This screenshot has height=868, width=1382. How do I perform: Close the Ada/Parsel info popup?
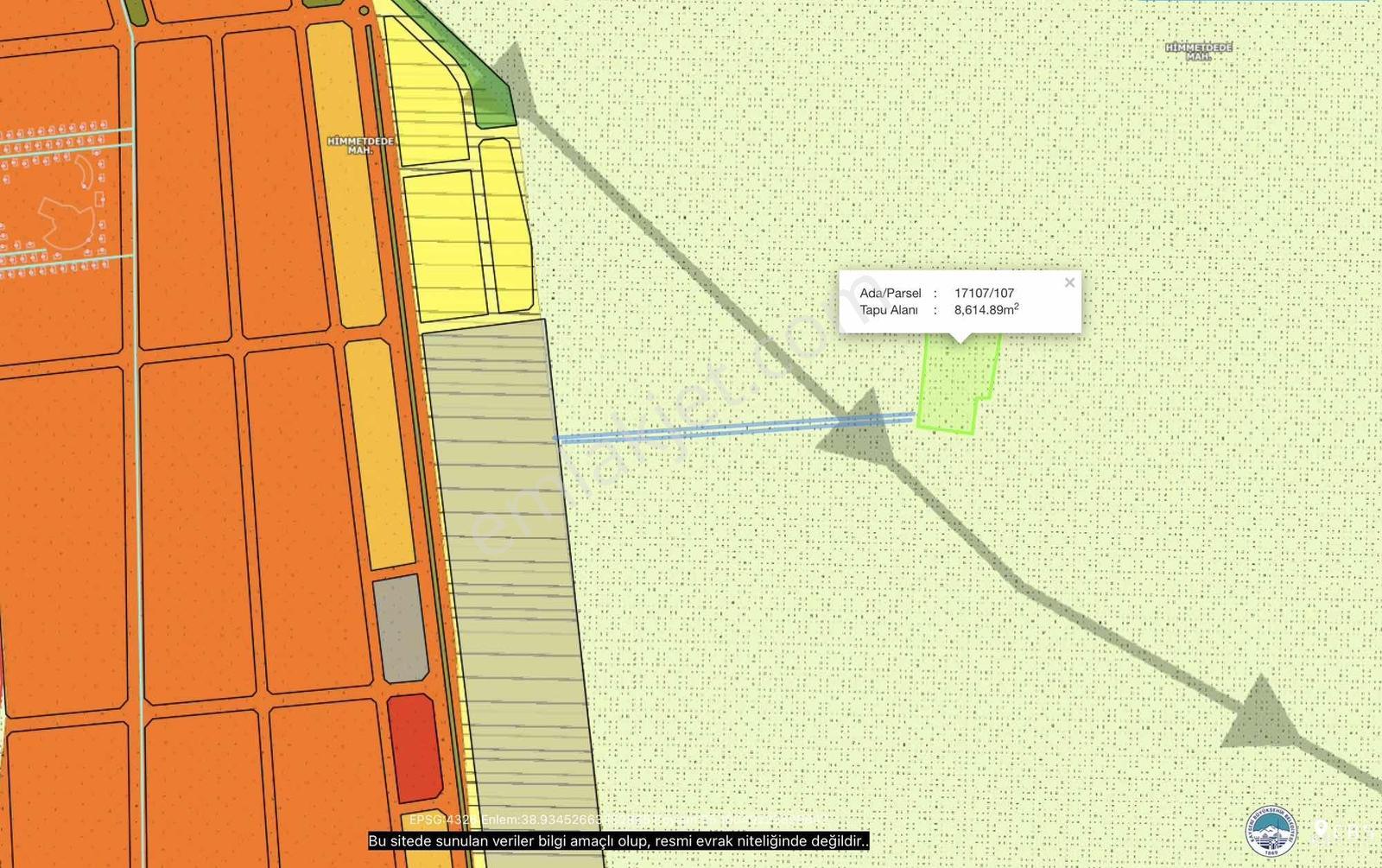pyautogui.click(x=1069, y=282)
